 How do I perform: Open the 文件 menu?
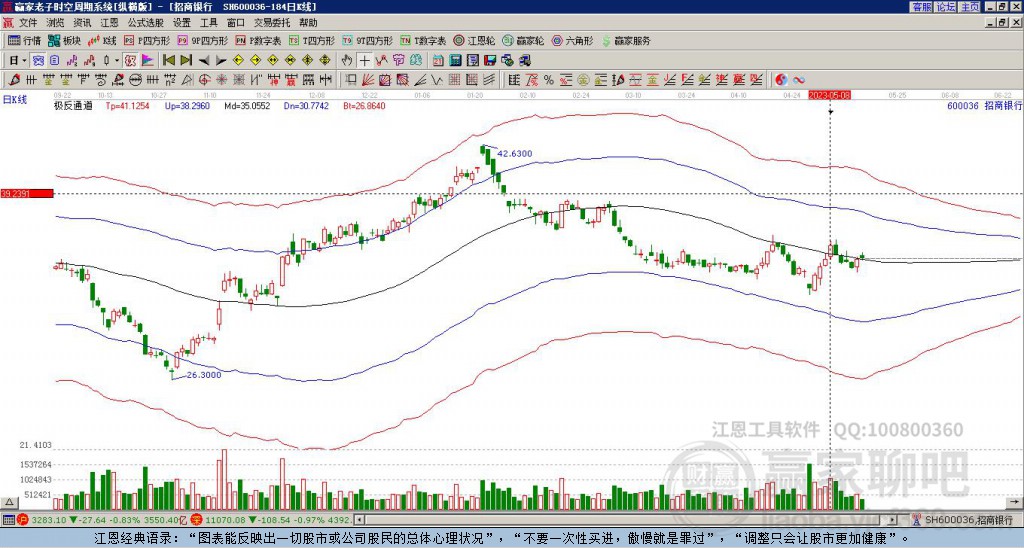[x=28, y=23]
